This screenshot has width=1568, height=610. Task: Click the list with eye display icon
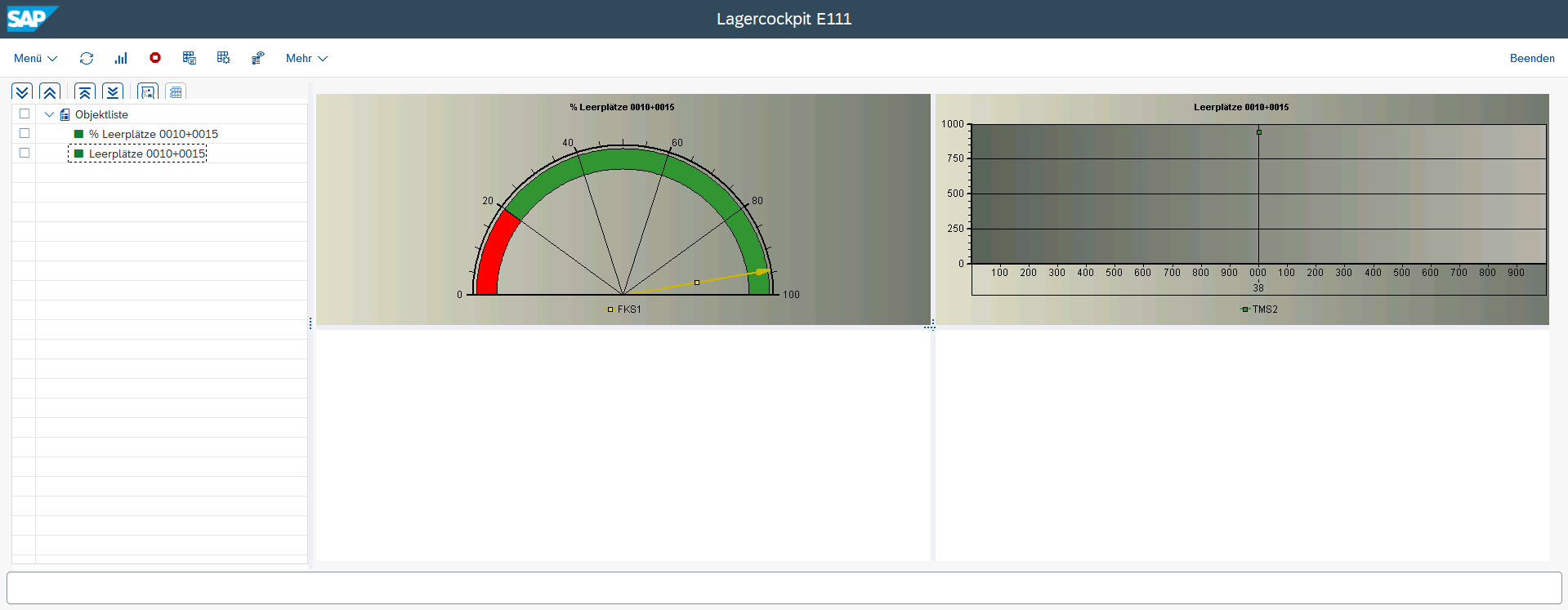click(x=258, y=58)
